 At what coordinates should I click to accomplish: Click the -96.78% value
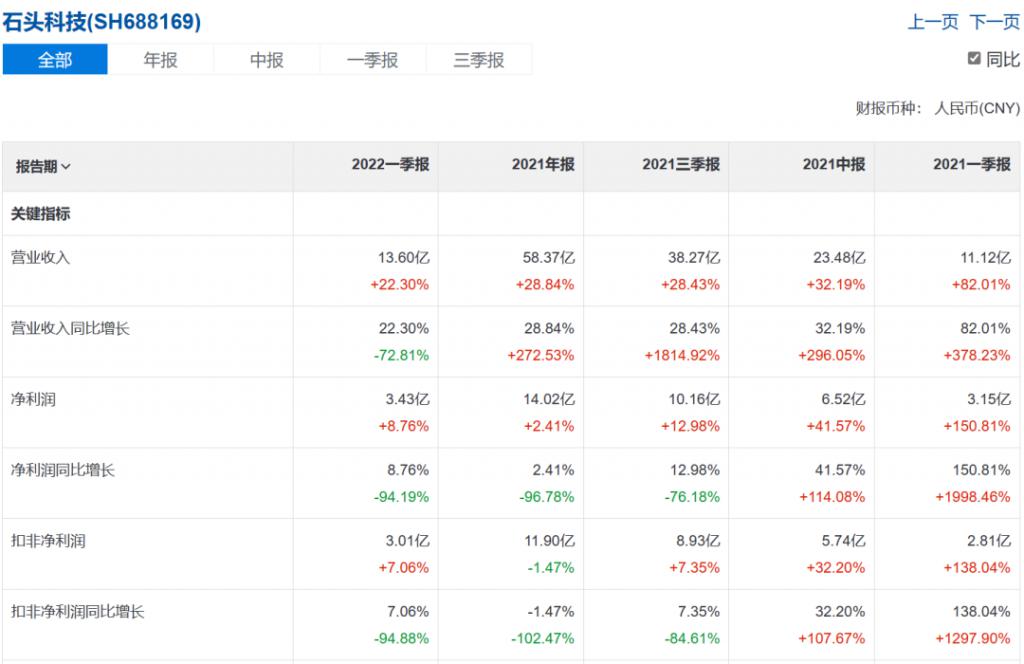(547, 498)
